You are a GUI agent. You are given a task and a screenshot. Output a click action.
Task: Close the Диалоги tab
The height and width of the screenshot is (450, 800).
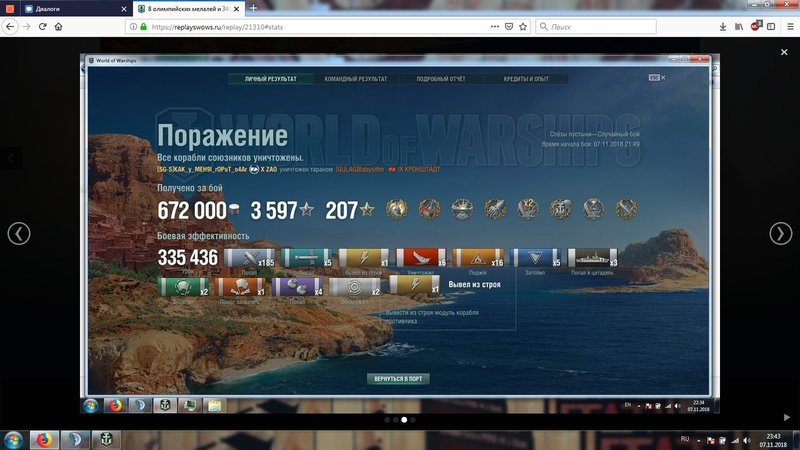tap(123, 9)
